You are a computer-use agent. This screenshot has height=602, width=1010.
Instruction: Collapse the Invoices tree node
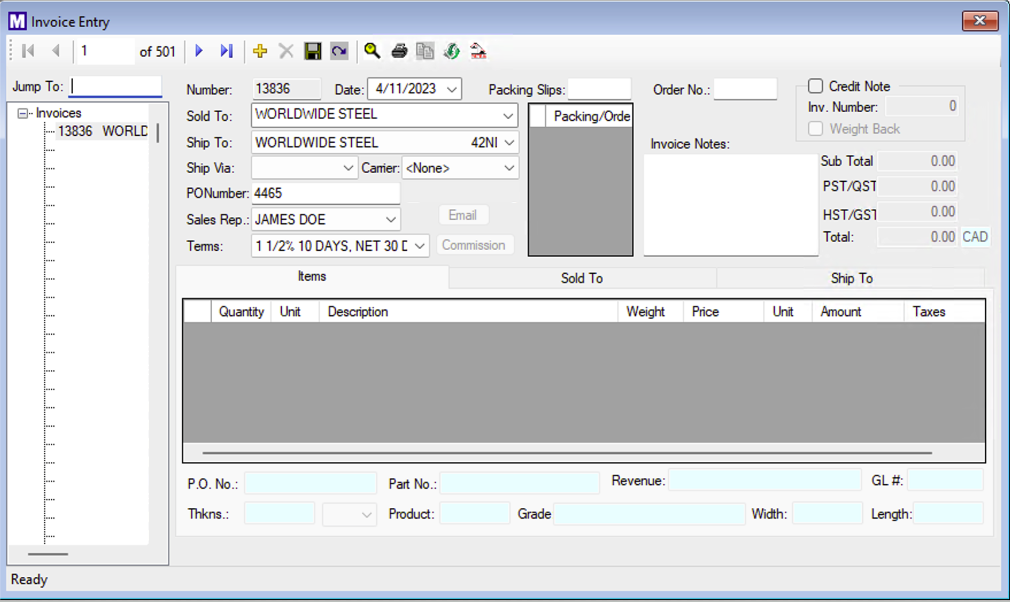23,114
